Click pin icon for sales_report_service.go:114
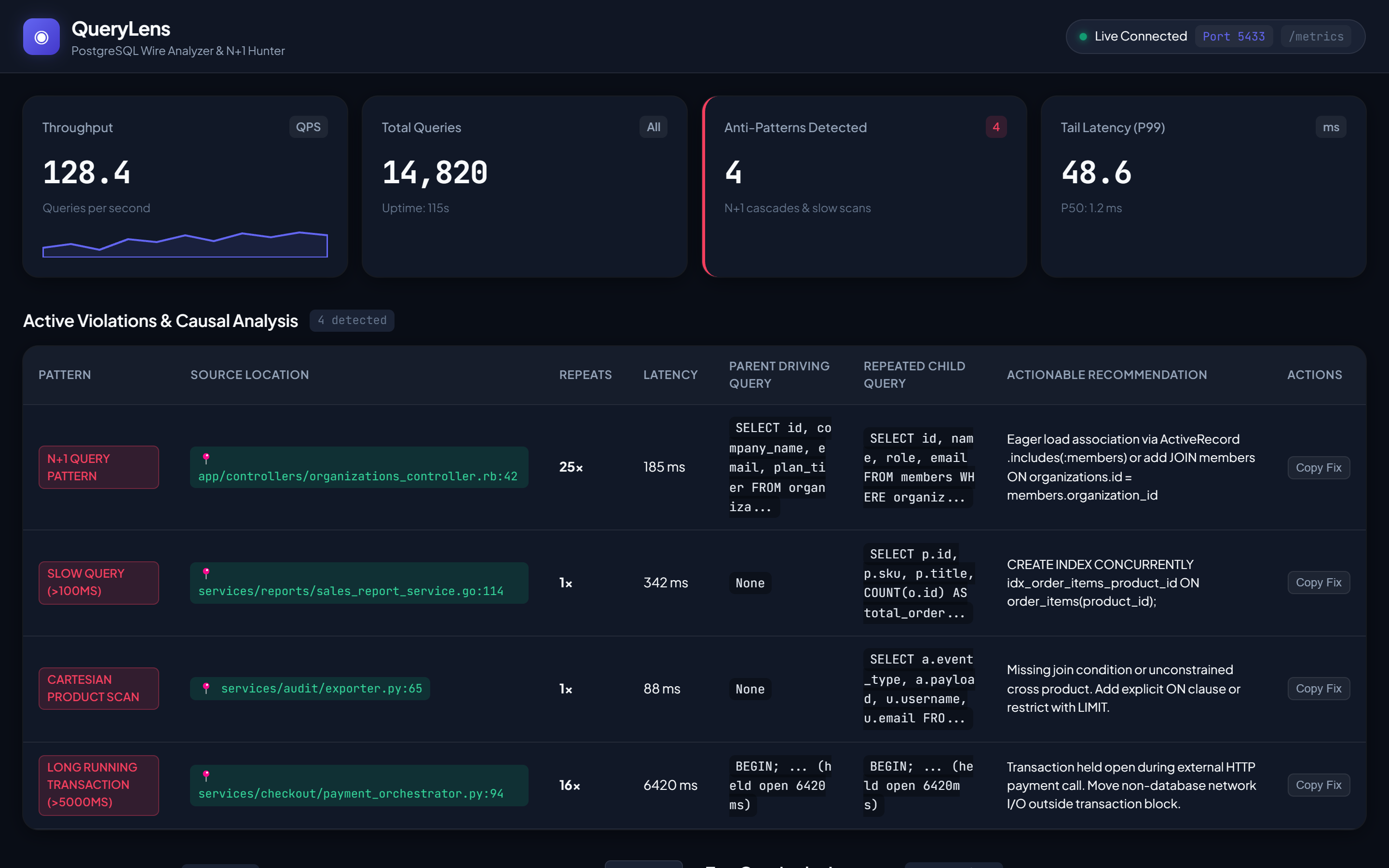 pos(206,573)
